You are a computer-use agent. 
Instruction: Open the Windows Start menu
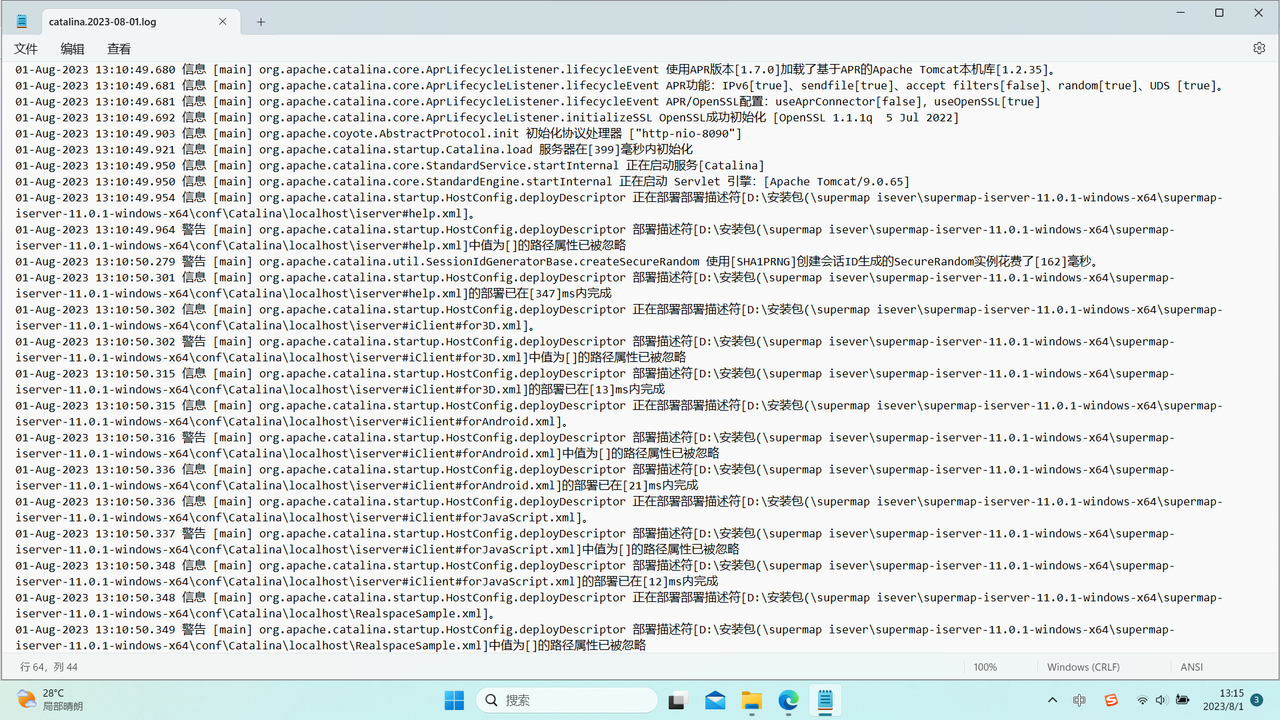click(x=453, y=700)
